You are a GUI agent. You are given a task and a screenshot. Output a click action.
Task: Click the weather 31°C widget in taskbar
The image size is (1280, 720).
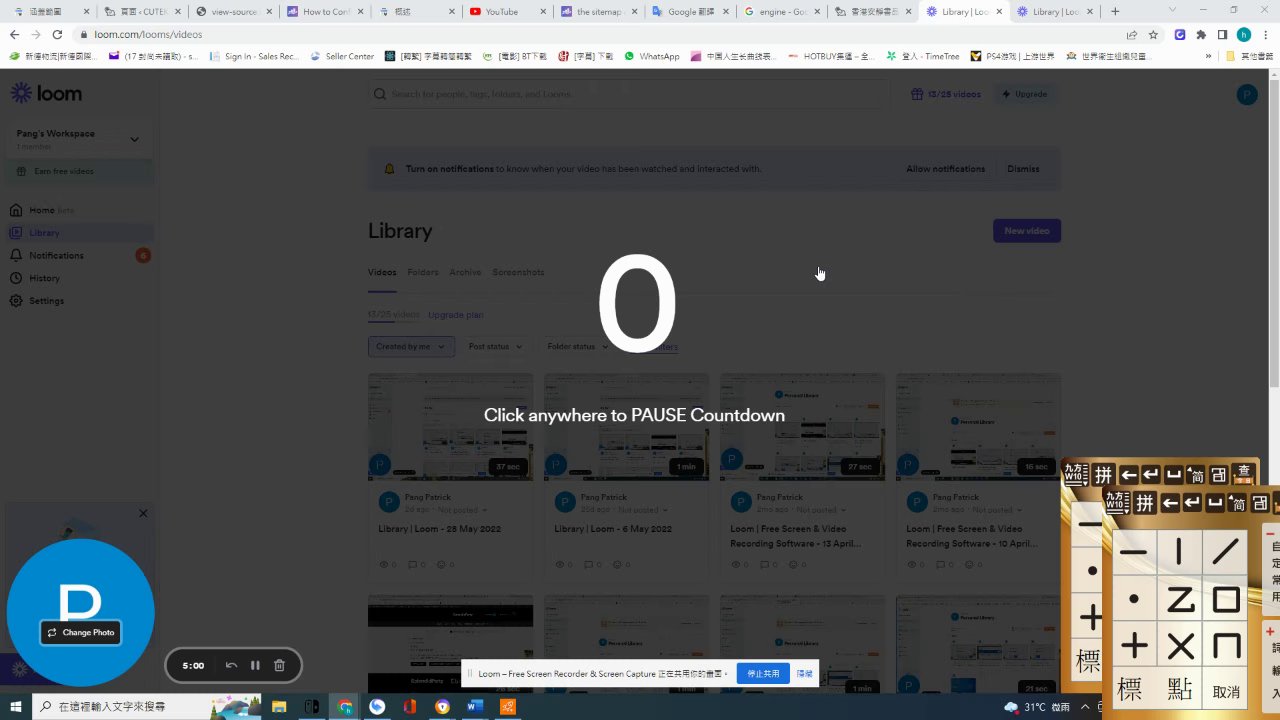(x=1037, y=707)
